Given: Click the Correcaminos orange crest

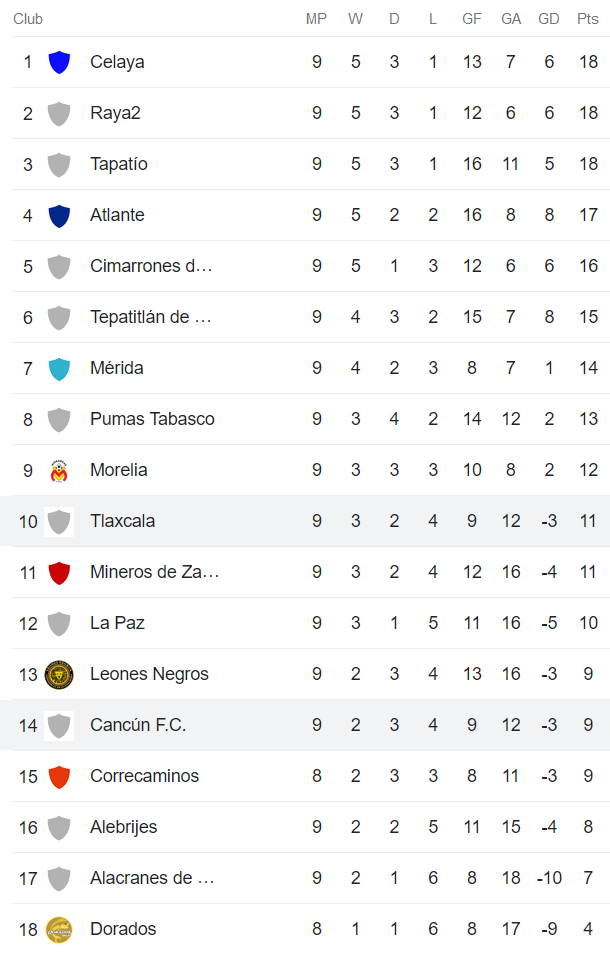Looking at the screenshot, I should [x=59, y=776].
